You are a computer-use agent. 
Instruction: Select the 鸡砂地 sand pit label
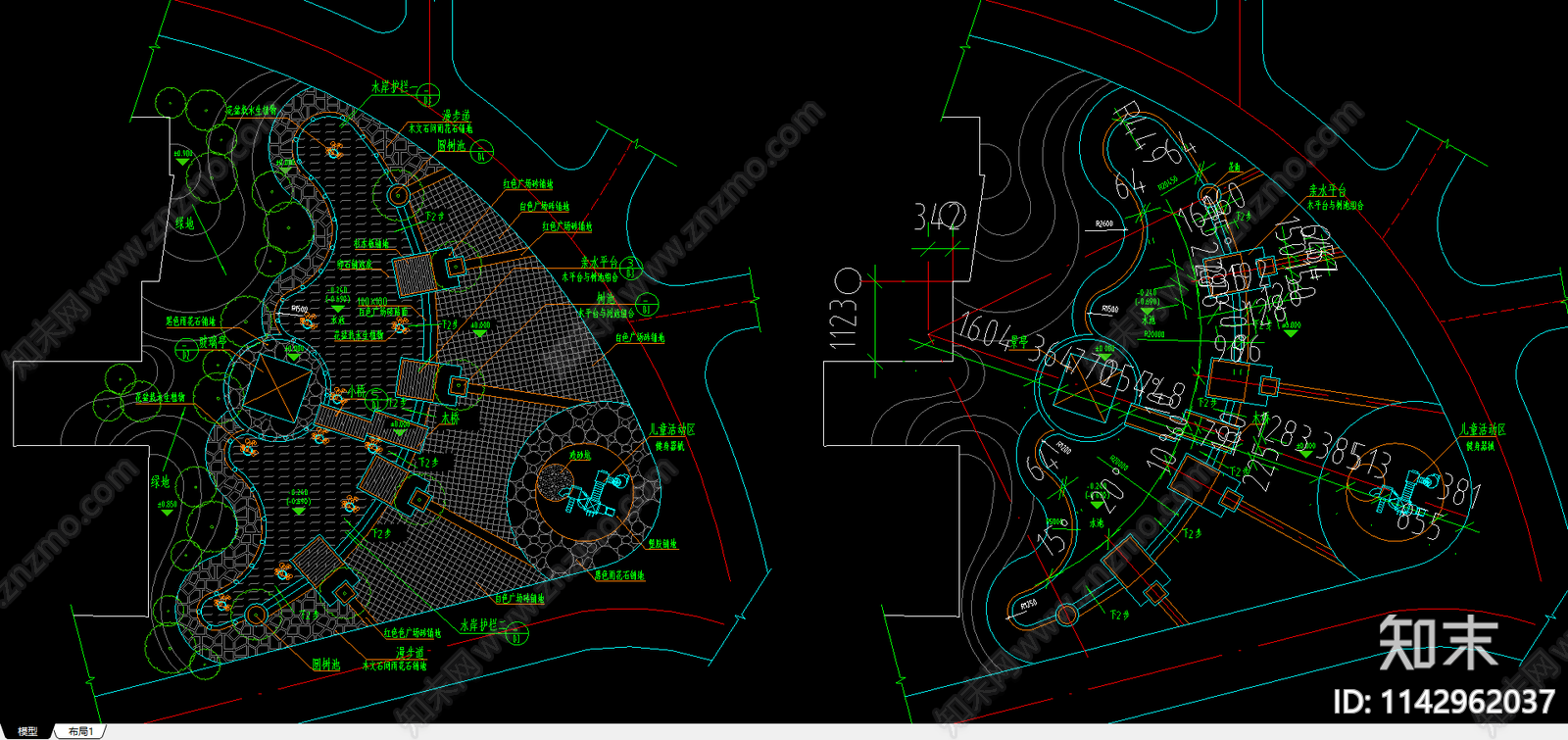click(580, 456)
